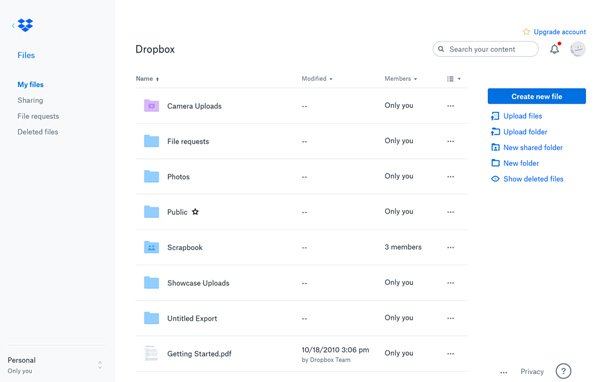
Task: Click Create new file button
Action: click(x=536, y=96)
